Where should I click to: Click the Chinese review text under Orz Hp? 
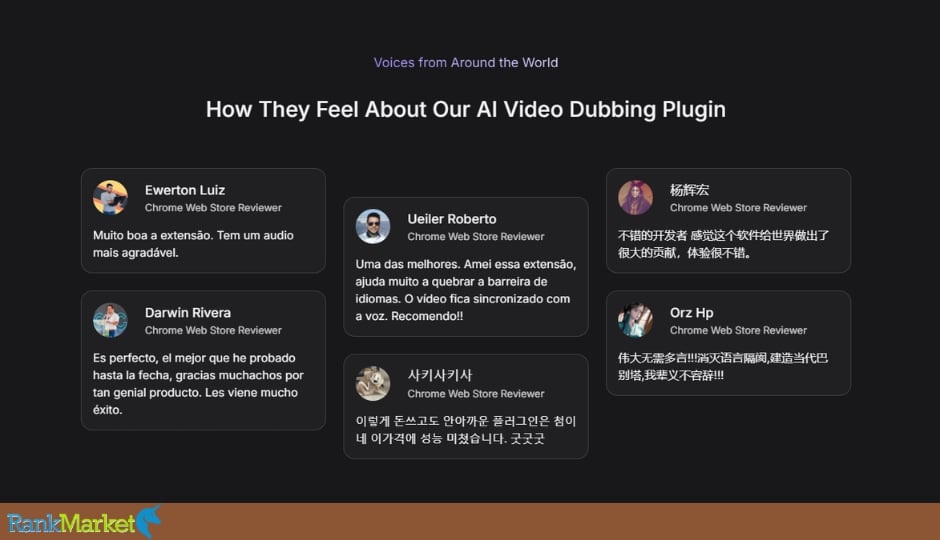coord(723,366)
